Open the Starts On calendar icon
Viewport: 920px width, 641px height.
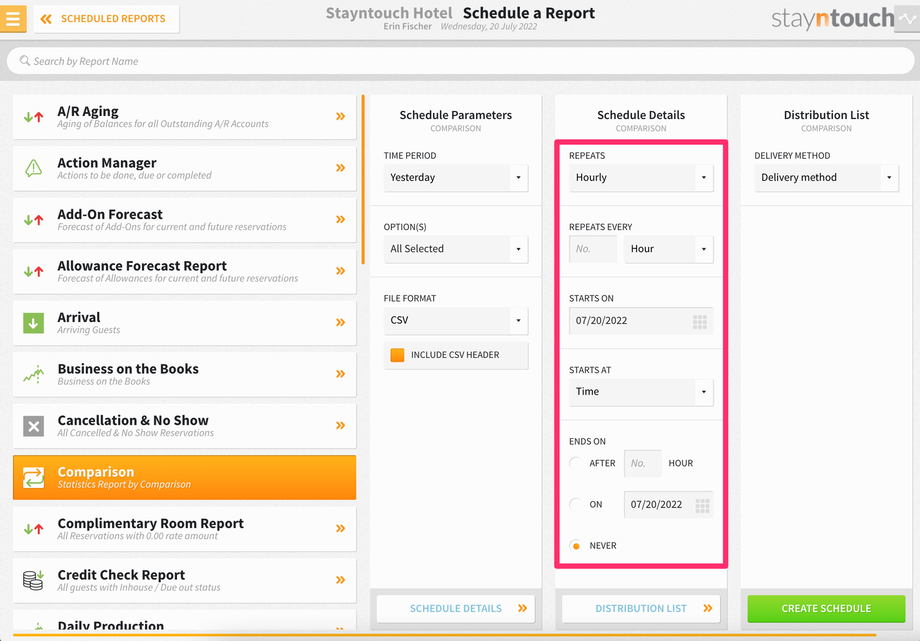tap(700, 322)
